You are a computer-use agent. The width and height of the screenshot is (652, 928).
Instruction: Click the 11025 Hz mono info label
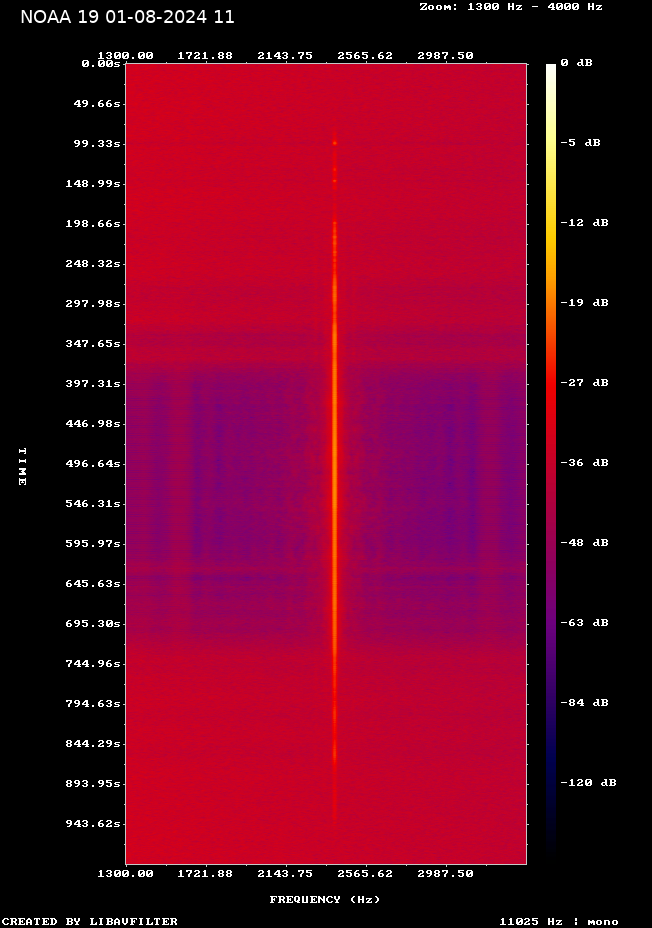coord(558,921)
